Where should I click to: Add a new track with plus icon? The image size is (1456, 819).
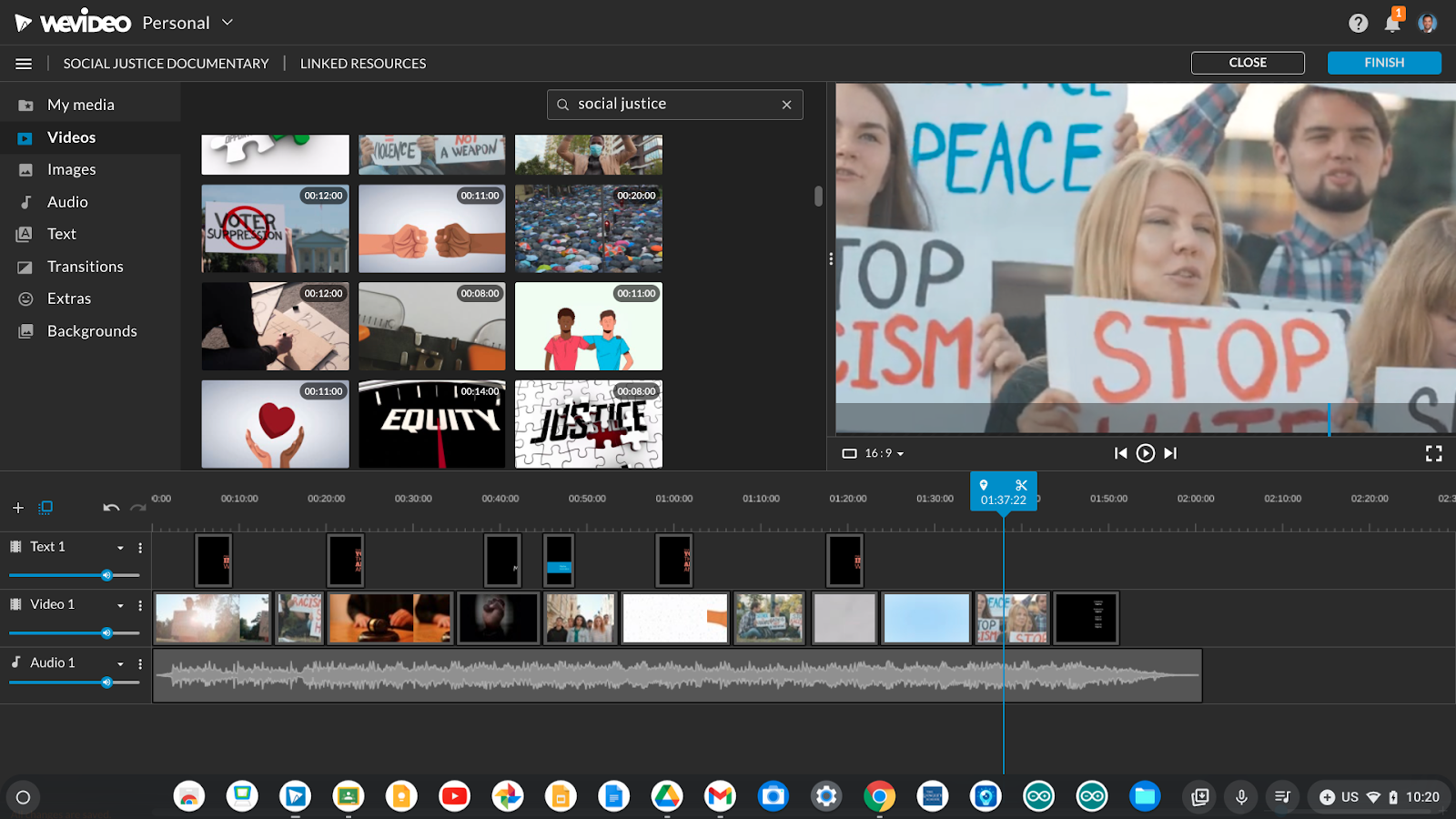click(x=18, y=508)
